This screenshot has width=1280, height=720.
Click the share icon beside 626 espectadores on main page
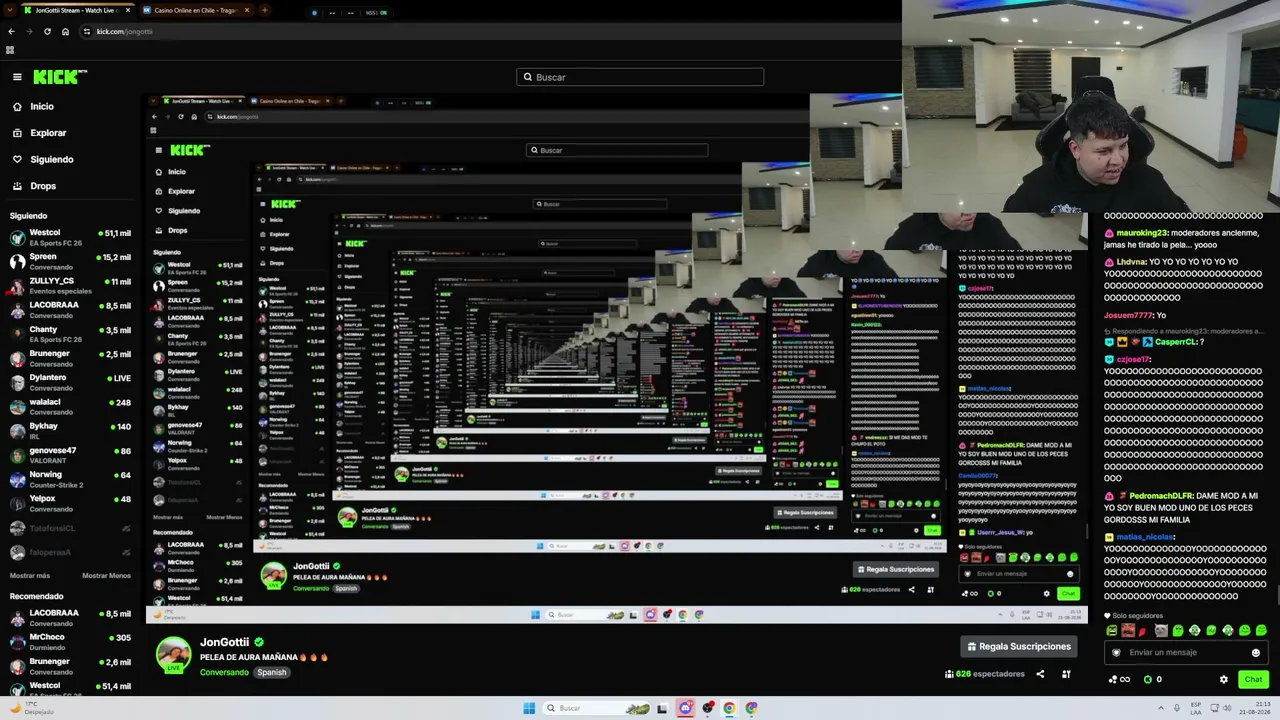tap(1040, 674)
